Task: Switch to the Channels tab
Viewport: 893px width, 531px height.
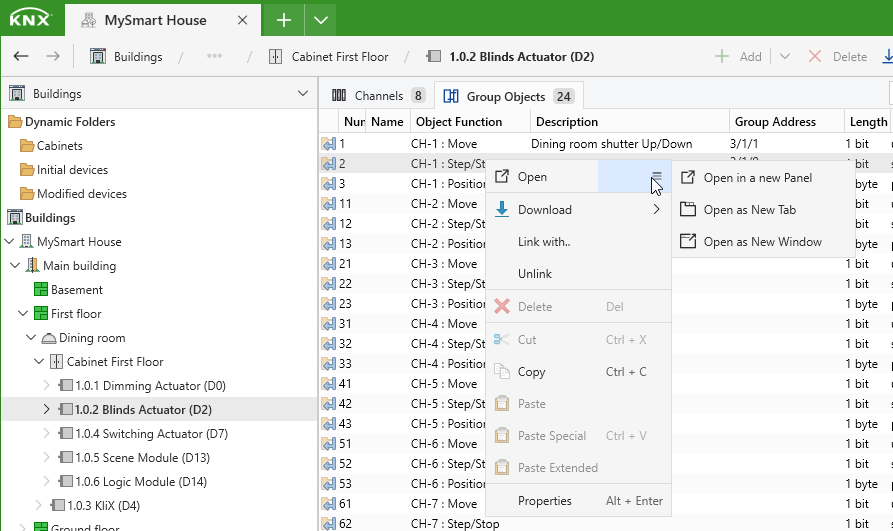Action: (x=378, y=96)
